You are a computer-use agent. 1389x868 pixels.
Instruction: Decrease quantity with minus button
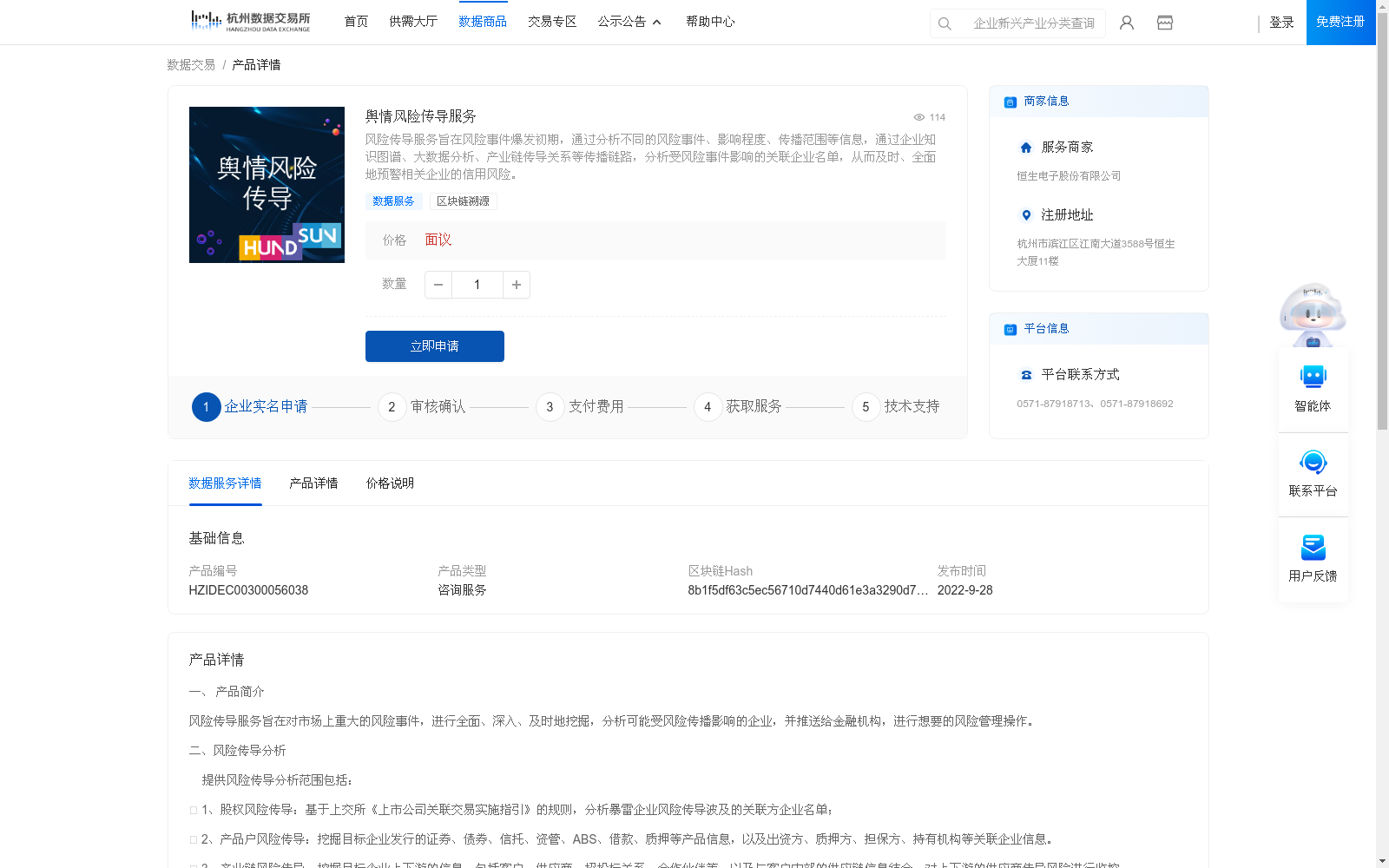(438, 285)
